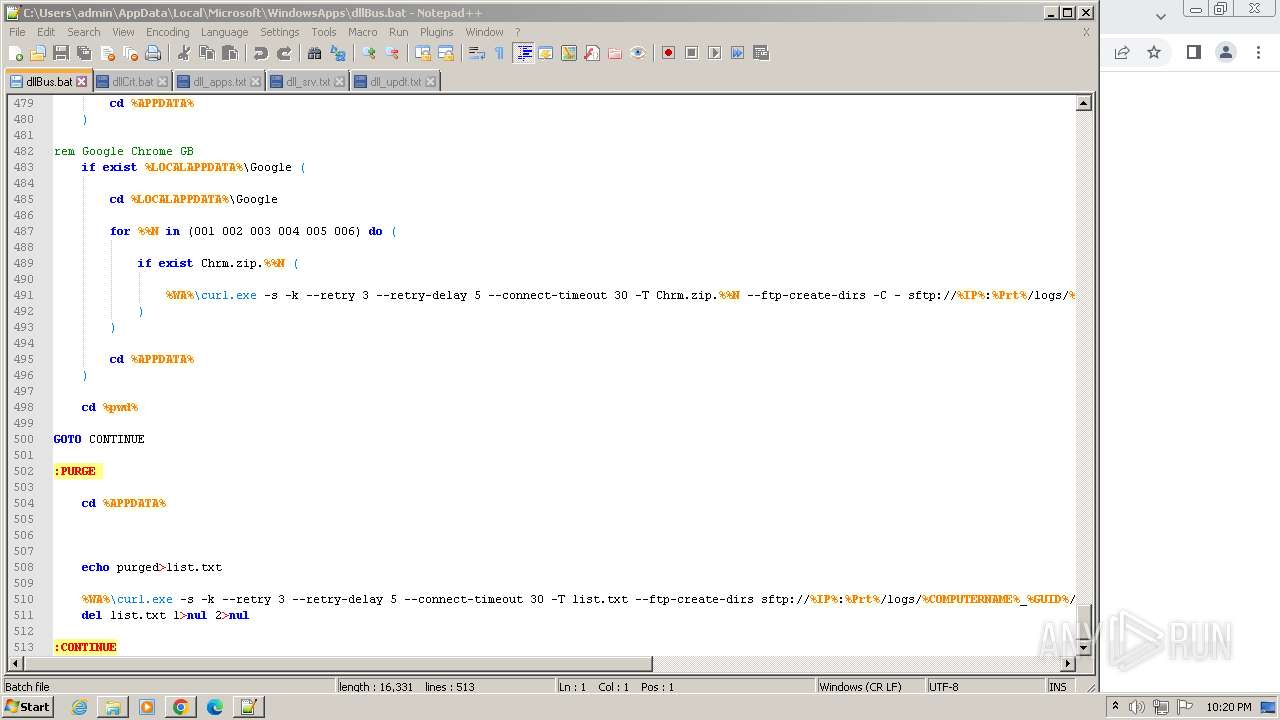The image size is (1280, 720).
Task: Switch to the dllCrt.bat tab
Action: [x=131, y=82]
